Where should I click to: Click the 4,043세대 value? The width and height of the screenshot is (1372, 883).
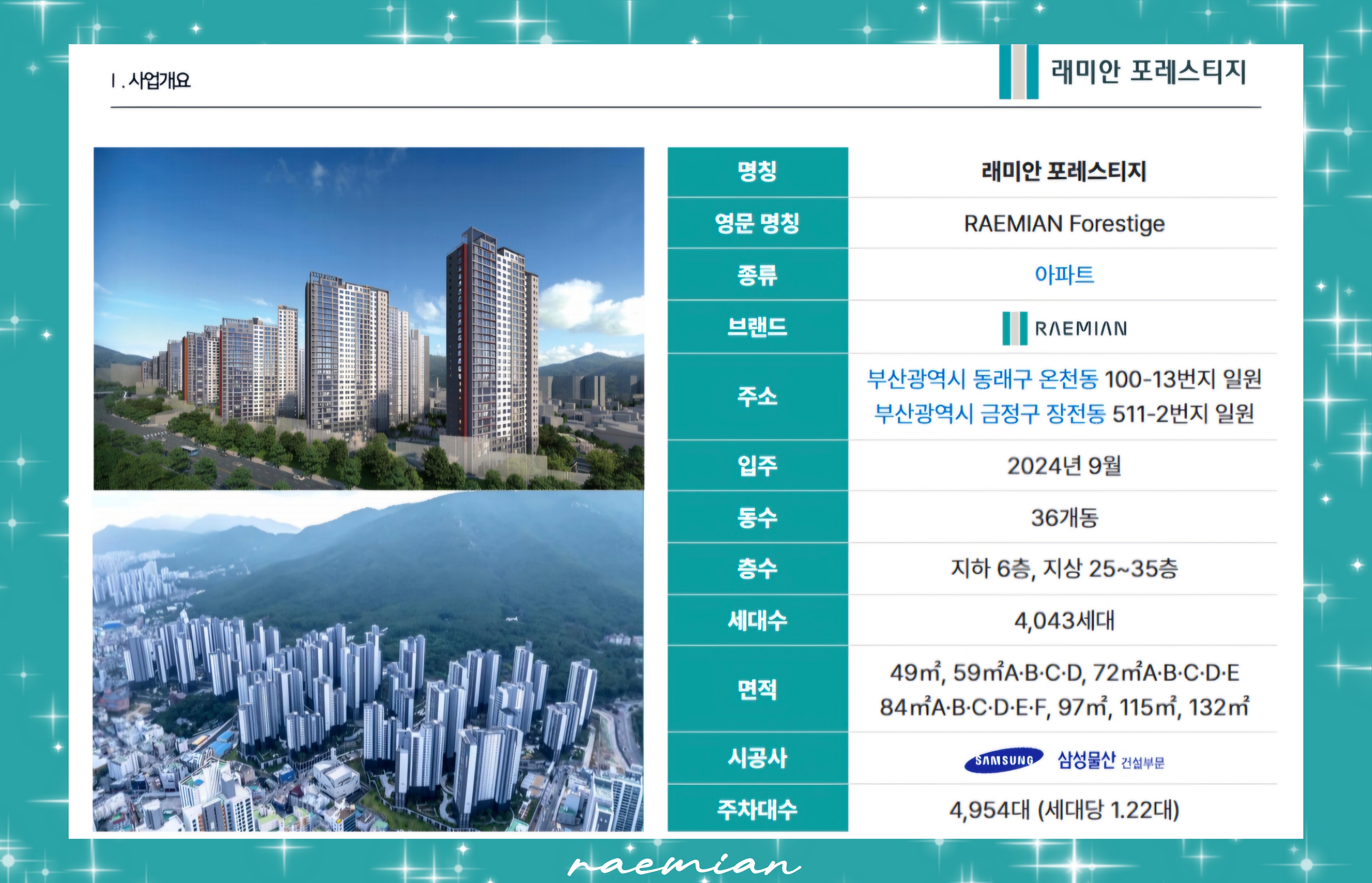tap(1064, 621)
